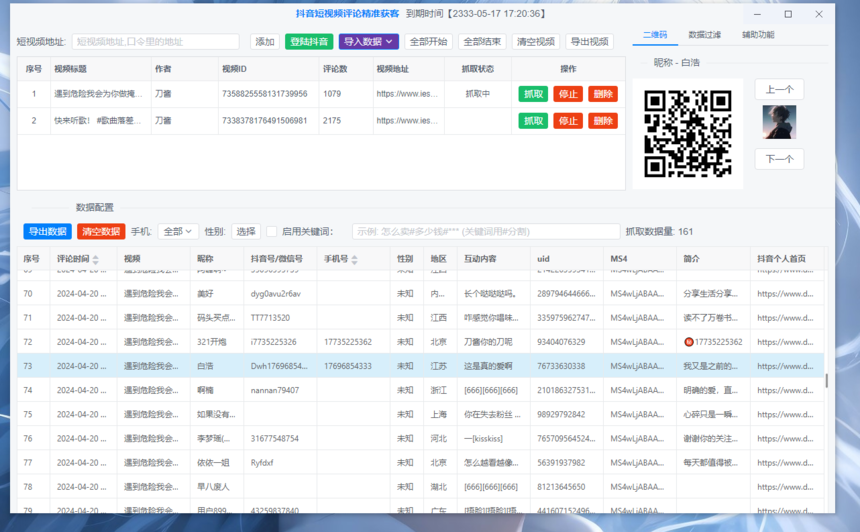
Task: Switch to the 二维码 tab
Action: (x=655, y=35)
